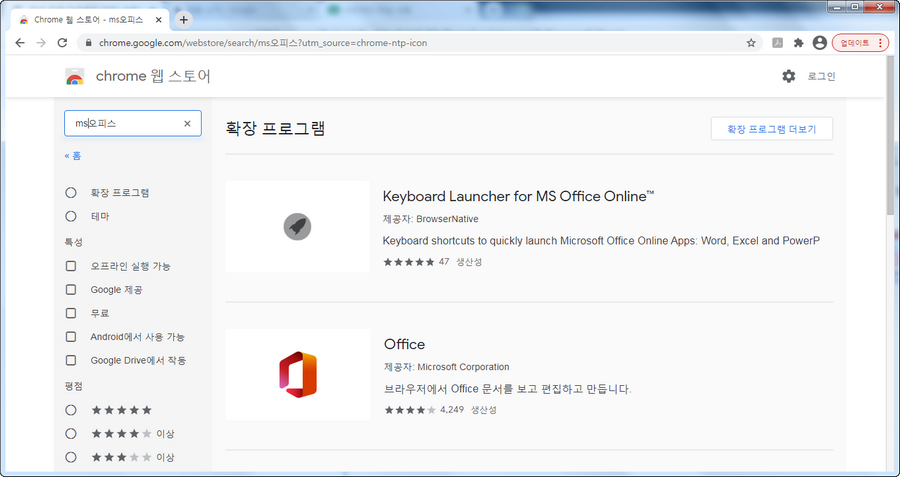Viewport: 900px width, 477px height.
Task: Open the web store settings gear
Action: tap(789, 76)
